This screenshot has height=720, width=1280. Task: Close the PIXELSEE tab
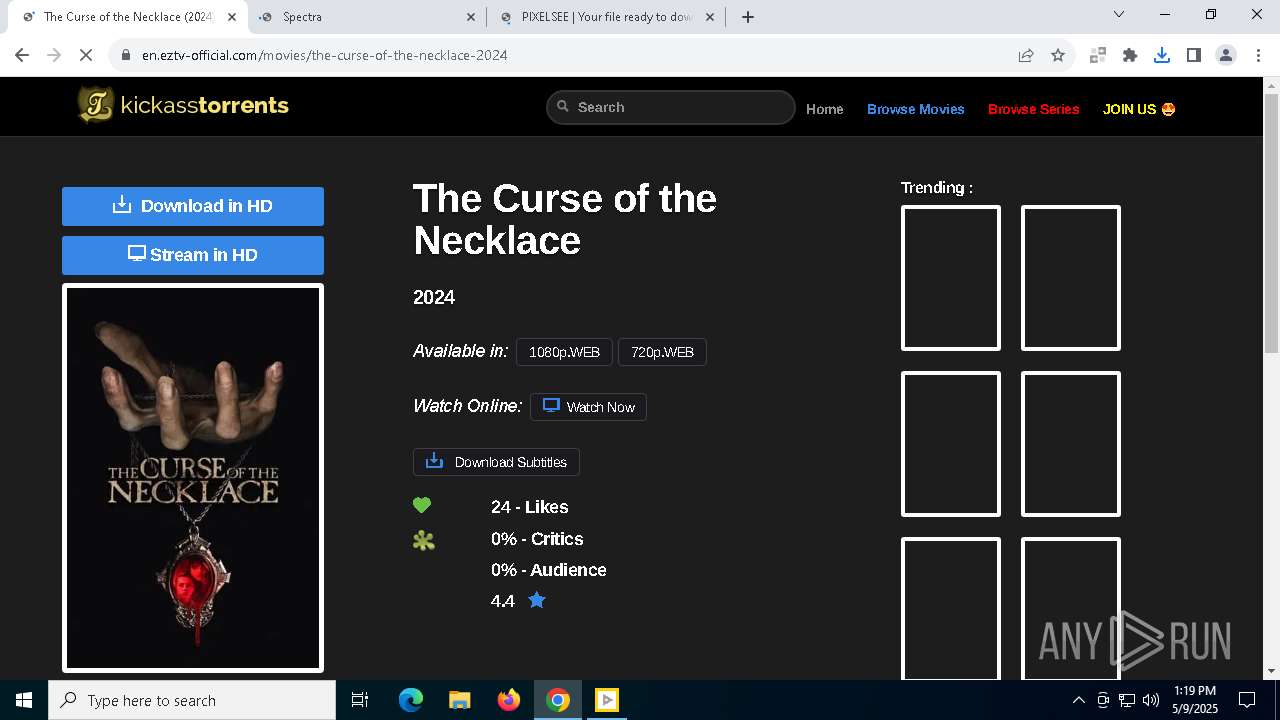coord(711,17)
